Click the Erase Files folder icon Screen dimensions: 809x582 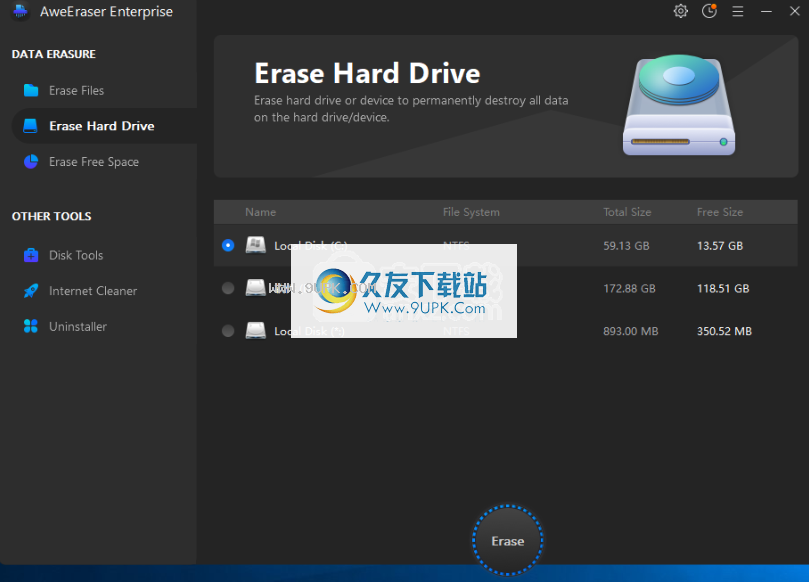[x=31, y=90]
